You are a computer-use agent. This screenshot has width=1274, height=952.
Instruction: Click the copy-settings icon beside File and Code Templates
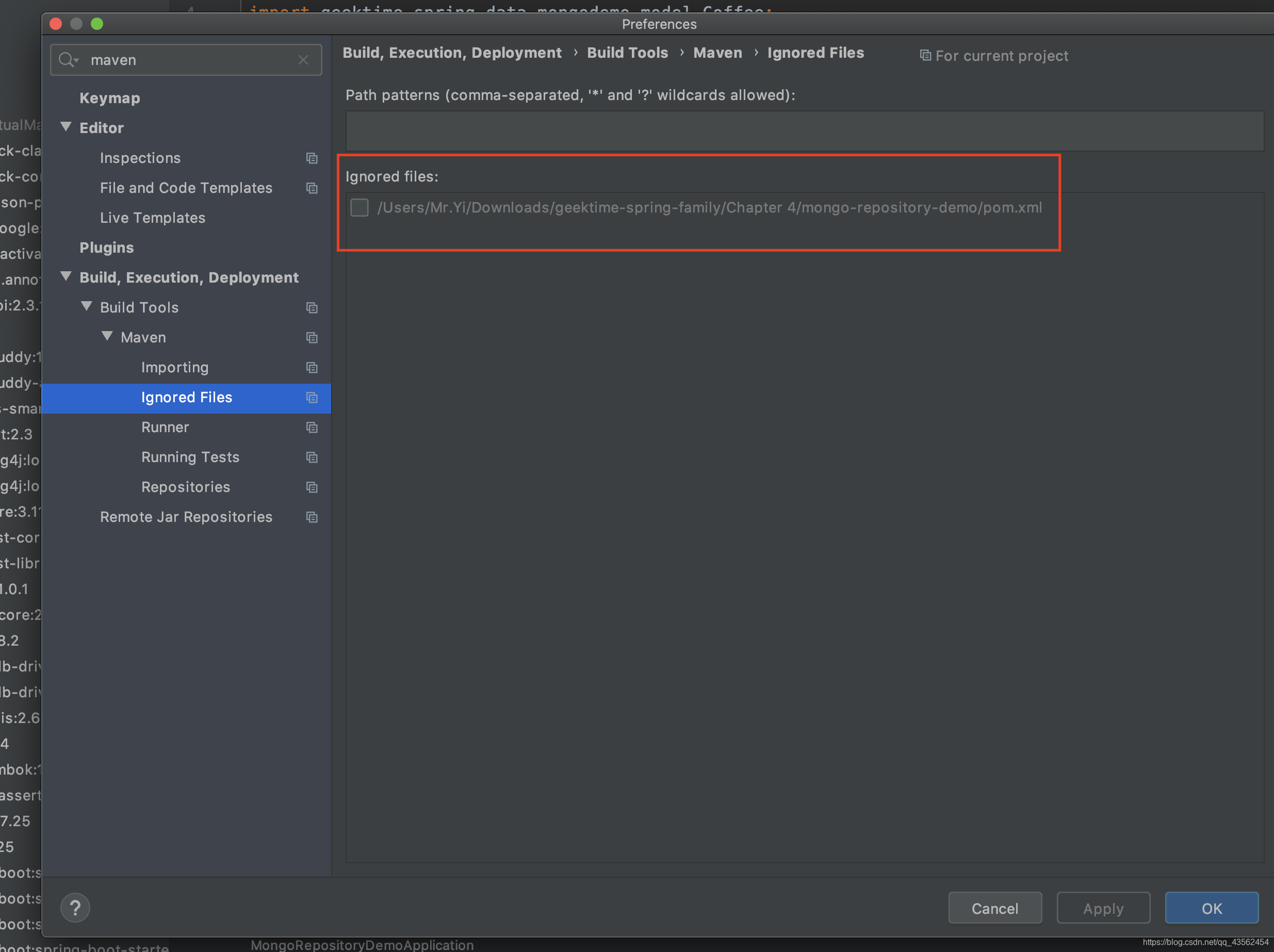pos(312,188)
